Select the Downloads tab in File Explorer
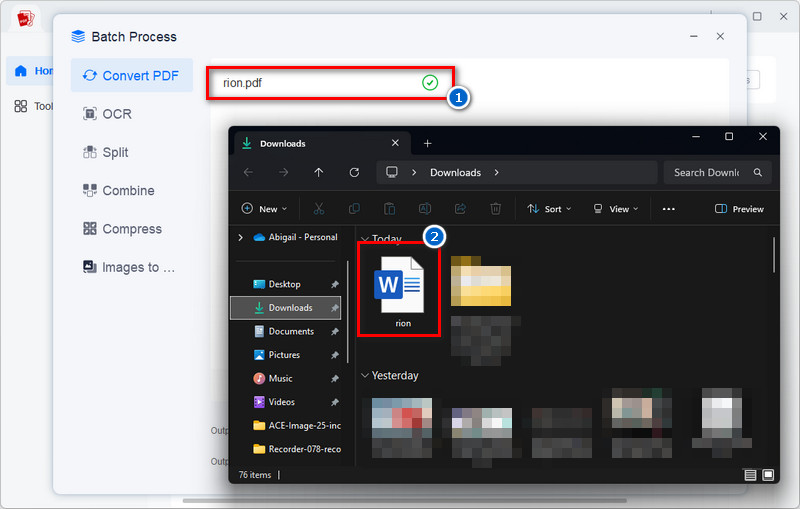800x509 pixels. click(322, 143)
